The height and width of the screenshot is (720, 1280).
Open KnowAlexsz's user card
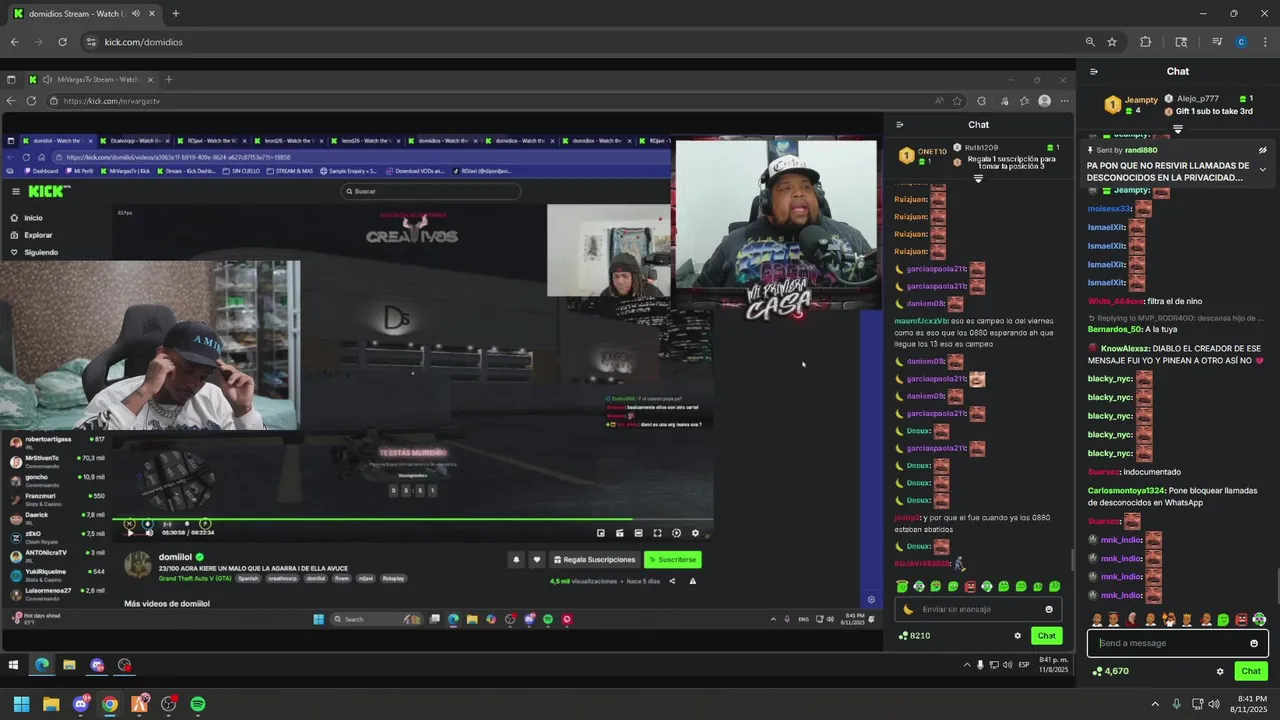click(x=1127, y=348)
